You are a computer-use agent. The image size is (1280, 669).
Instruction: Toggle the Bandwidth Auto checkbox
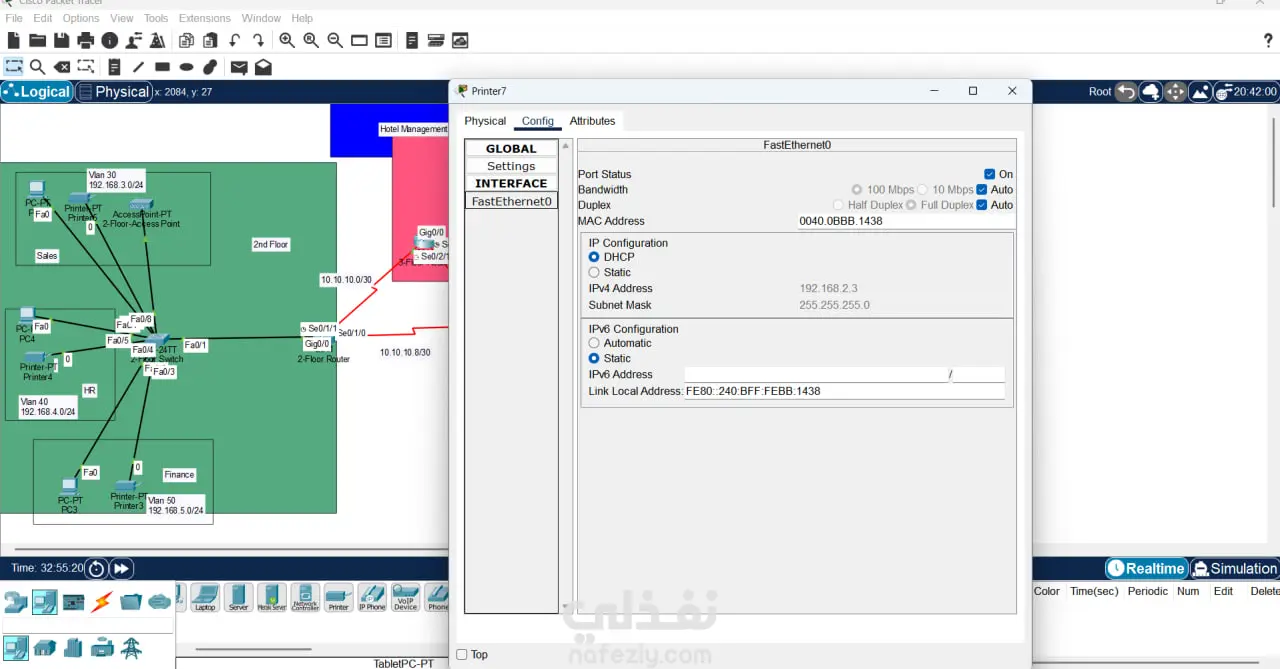point(982,189)
